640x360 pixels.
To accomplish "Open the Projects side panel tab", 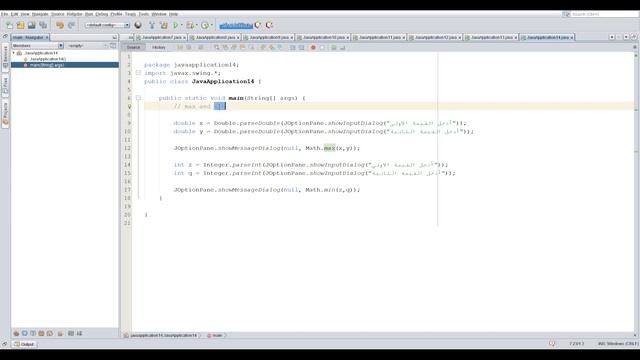I will pos(5,113).
